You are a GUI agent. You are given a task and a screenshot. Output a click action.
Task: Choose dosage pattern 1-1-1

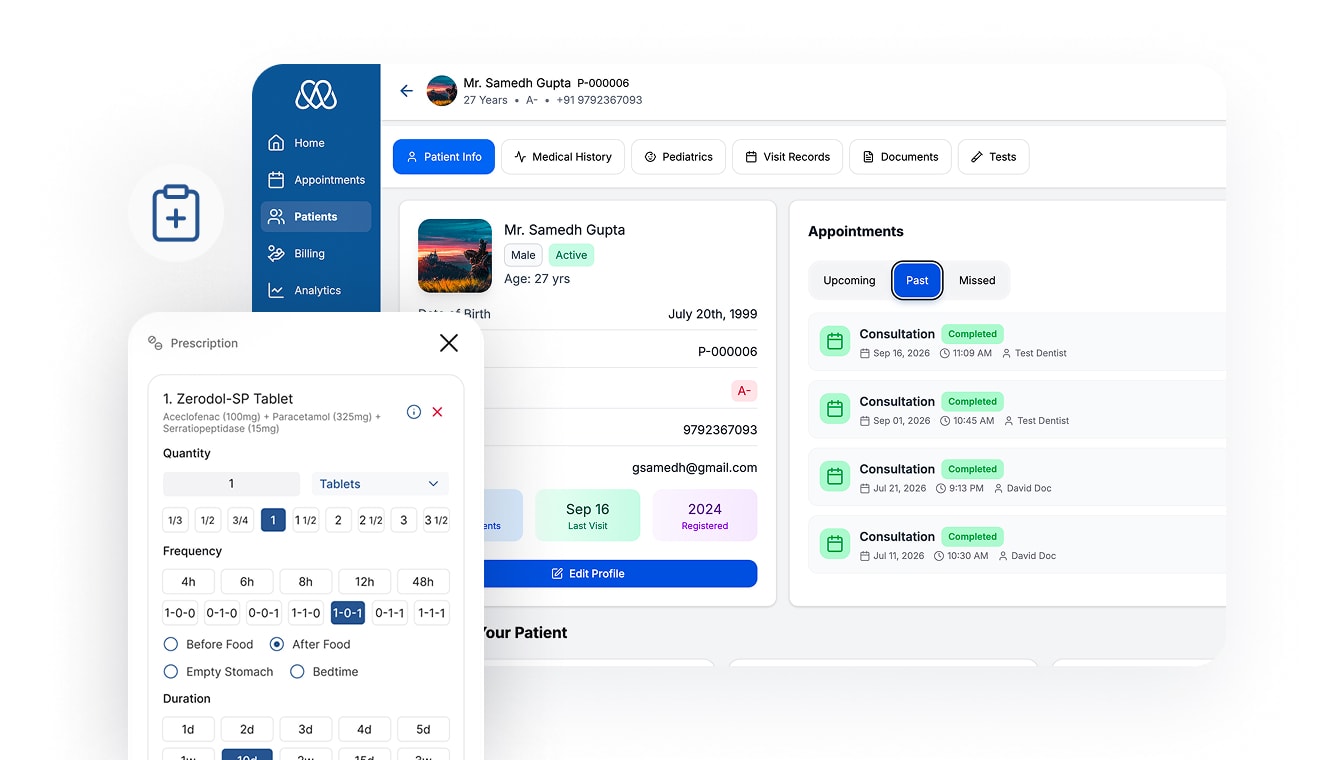(x=432, y=613)
